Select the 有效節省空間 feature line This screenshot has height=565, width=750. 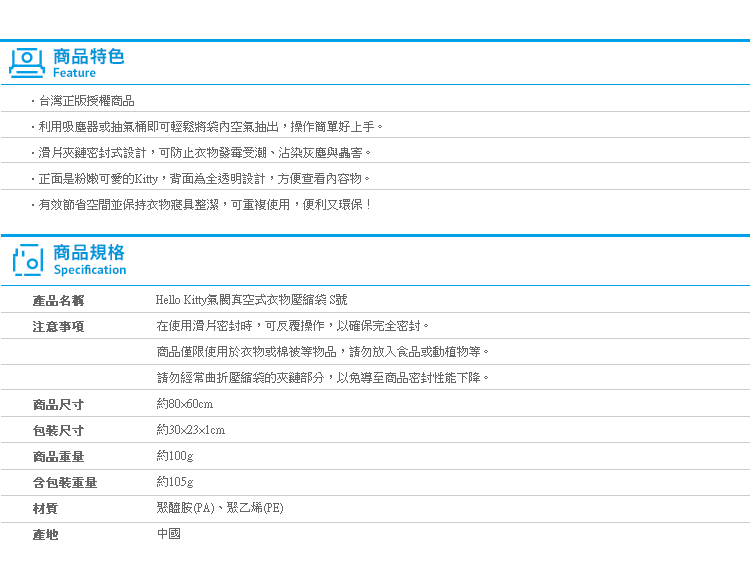pyautogui.click(x=204, y=205)
